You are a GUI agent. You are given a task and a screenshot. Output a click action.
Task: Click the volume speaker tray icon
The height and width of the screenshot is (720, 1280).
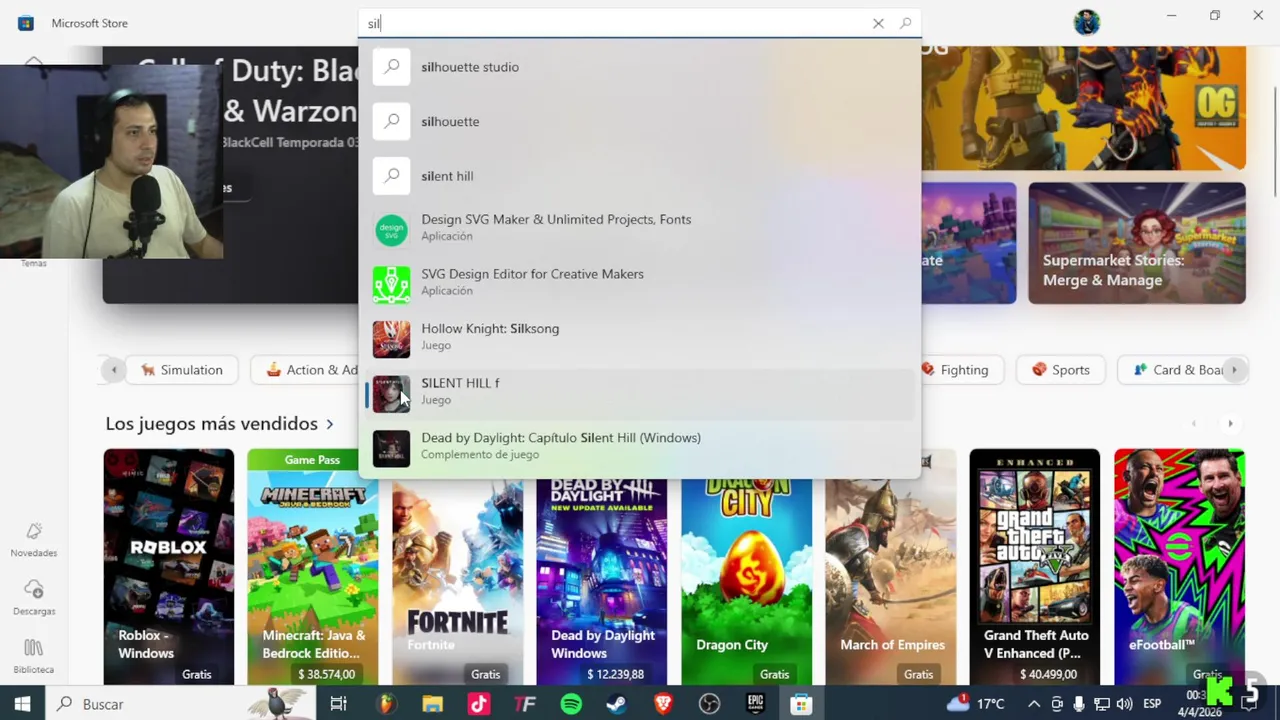(x=1124, y=704)
